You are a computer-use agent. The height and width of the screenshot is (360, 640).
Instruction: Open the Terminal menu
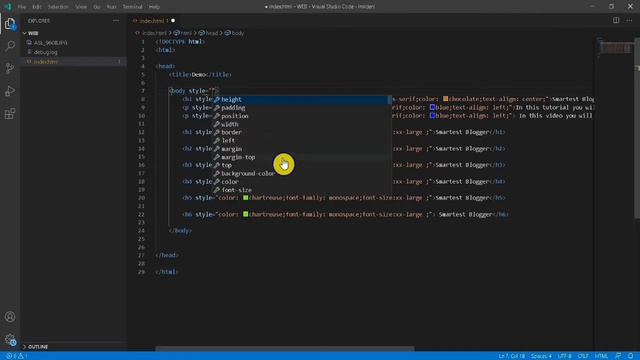click(133, 7)
